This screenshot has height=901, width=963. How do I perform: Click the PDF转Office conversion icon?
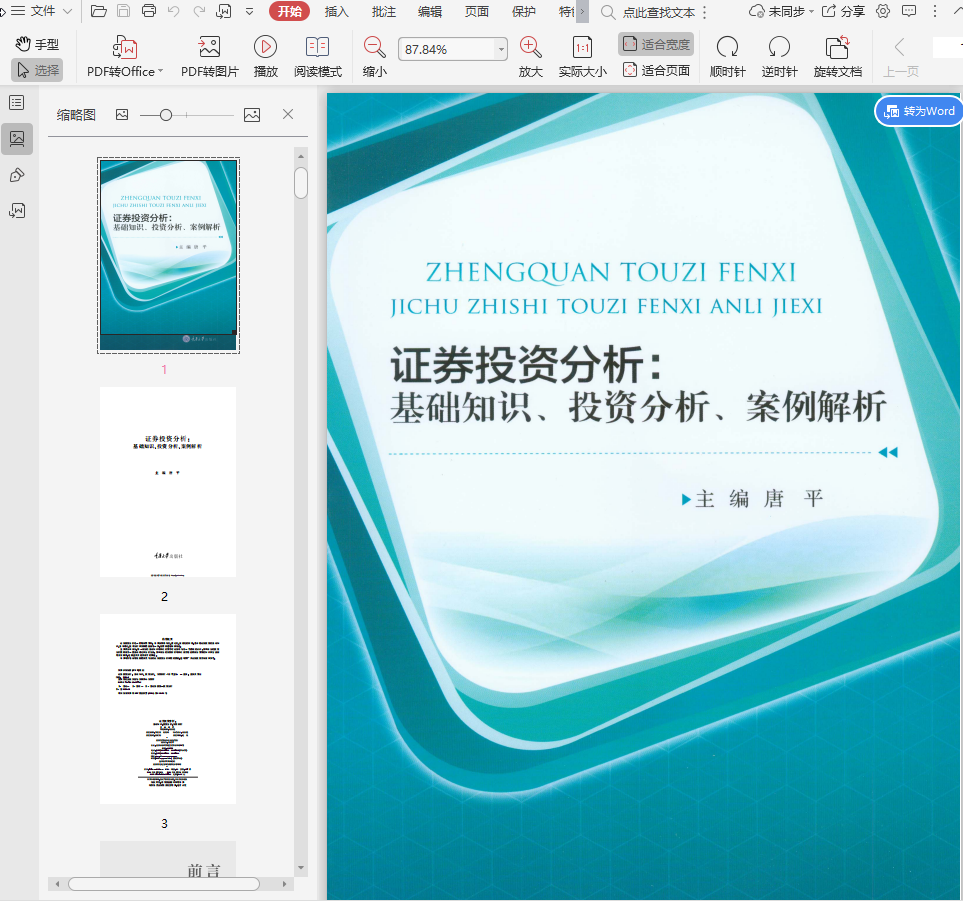point(125,48)
